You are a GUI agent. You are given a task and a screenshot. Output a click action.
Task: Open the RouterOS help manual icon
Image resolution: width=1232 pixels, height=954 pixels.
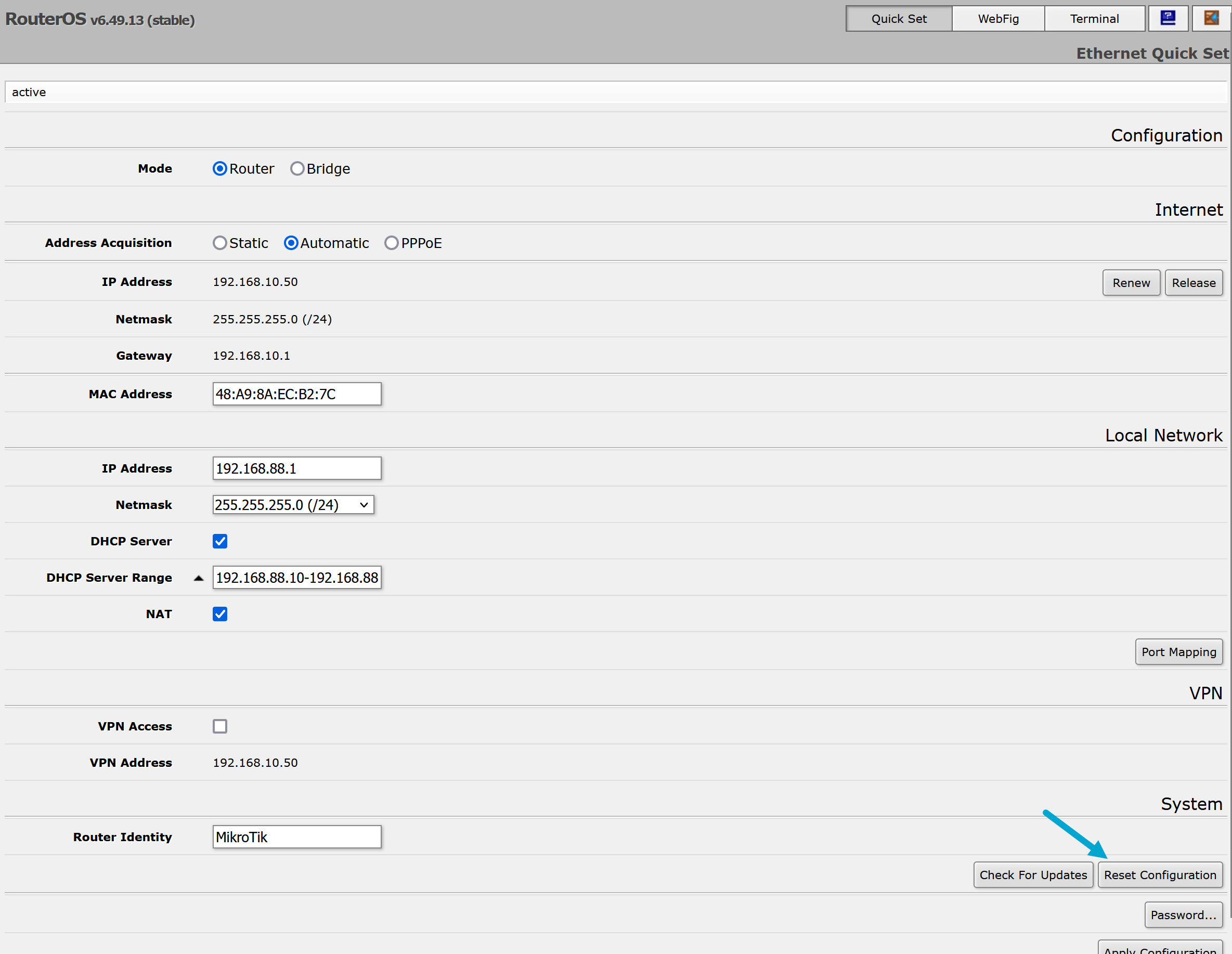(1168, 18)
